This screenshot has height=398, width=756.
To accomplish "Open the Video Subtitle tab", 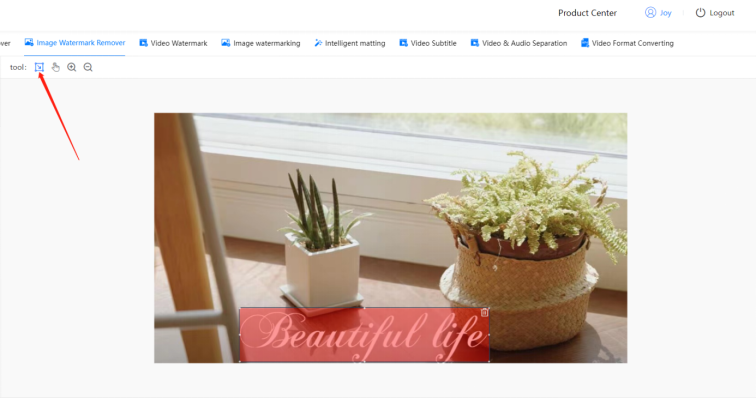I will (x=428, y=43).
